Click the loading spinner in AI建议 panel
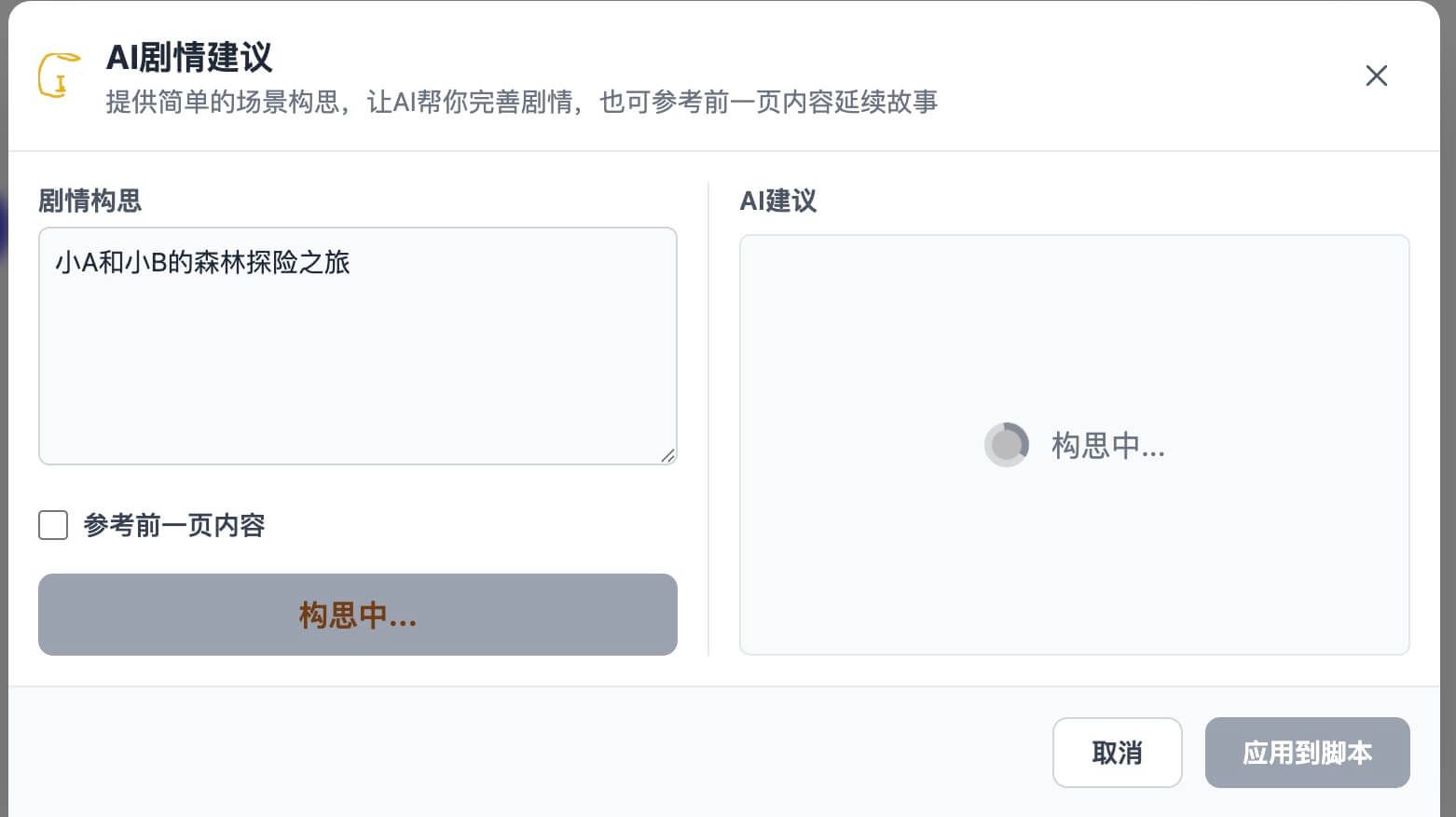Image resolution: width=1456 pixels, height=817 pixels. [1006, 445]
